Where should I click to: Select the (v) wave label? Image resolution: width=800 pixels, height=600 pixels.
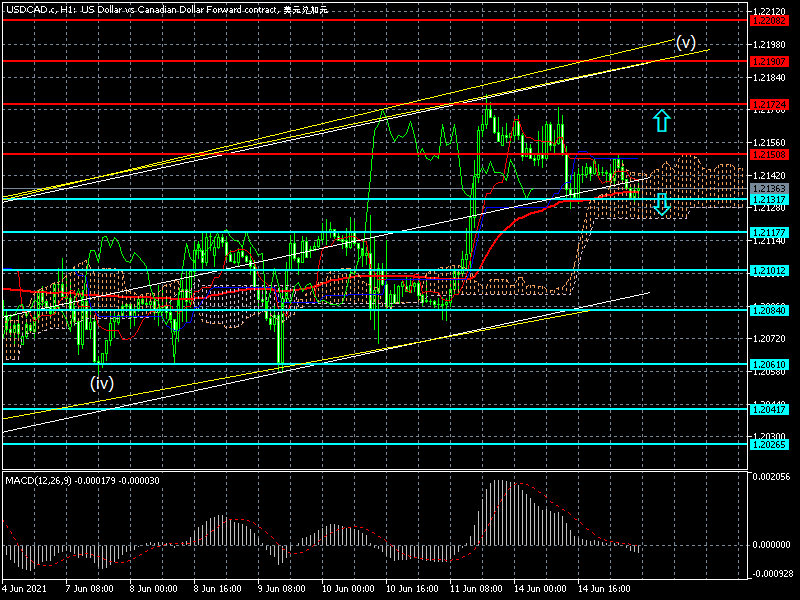[685, 42]
